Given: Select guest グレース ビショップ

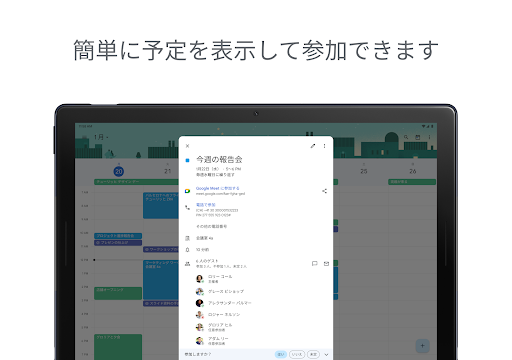Looking at the screenshot, I should pyautogui.click(x=226, y=291).
